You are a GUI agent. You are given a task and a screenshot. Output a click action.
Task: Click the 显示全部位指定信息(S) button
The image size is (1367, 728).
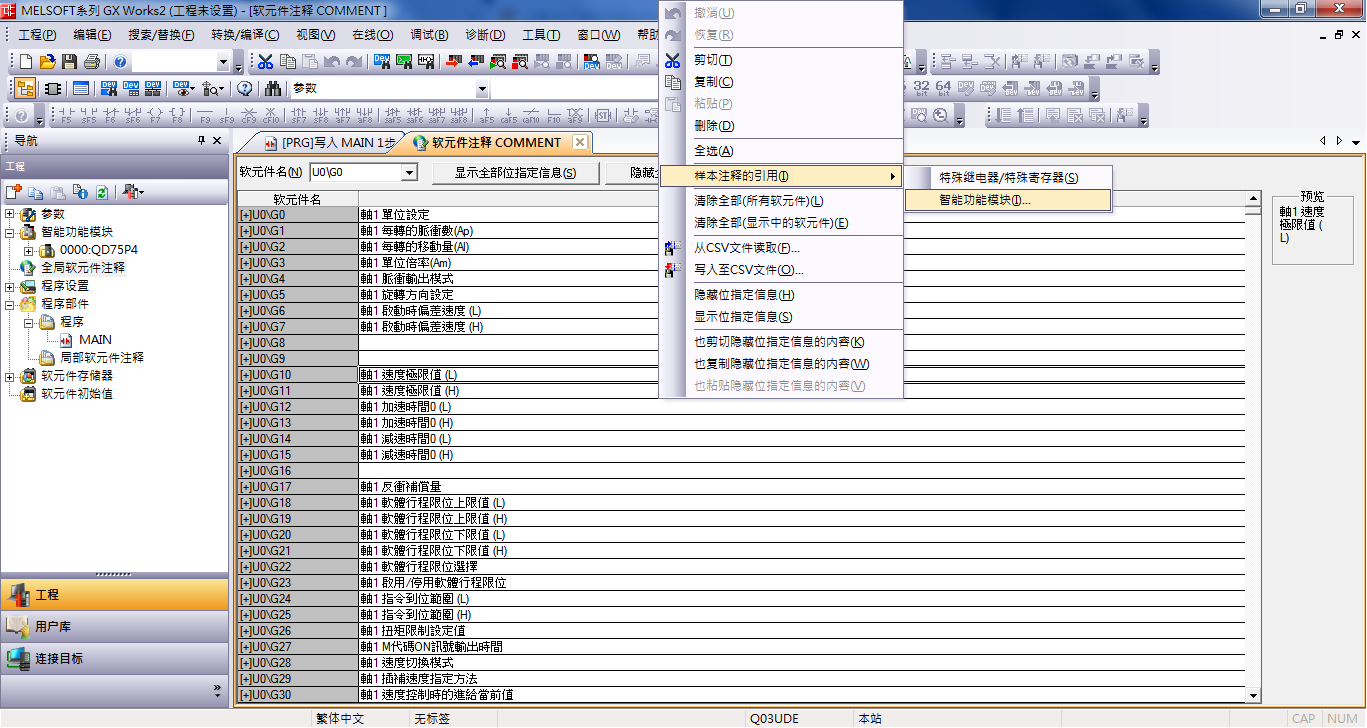(x=515, y=173)
